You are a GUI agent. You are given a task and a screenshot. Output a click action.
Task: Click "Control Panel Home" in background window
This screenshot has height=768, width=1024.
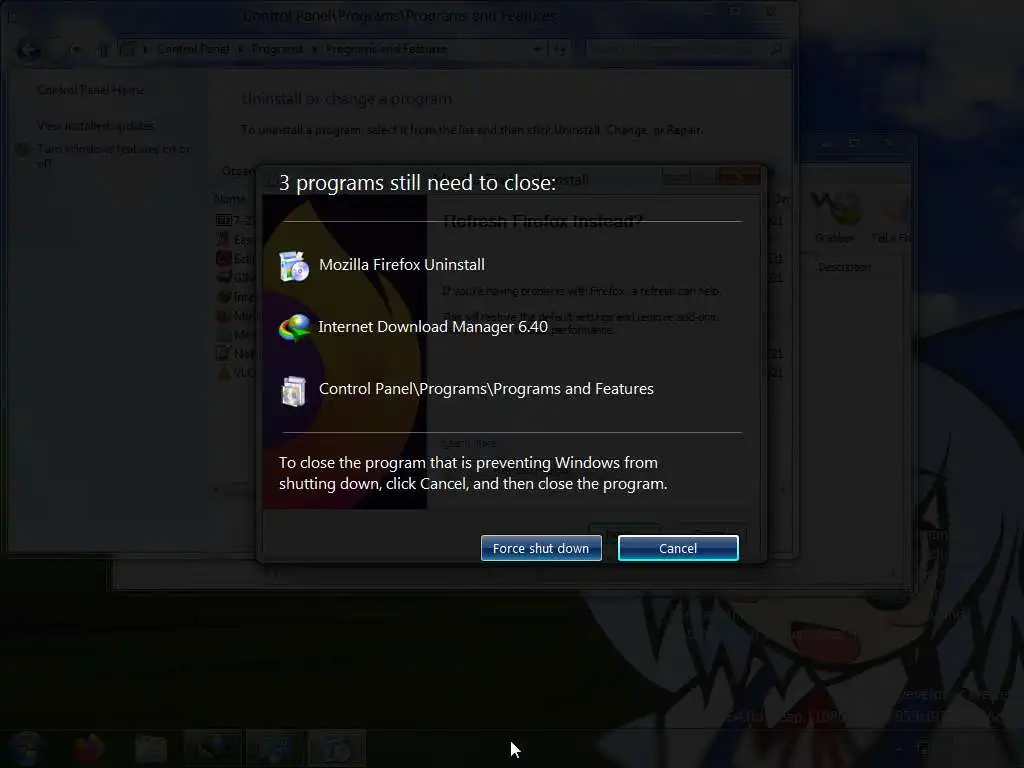(91, 90)
